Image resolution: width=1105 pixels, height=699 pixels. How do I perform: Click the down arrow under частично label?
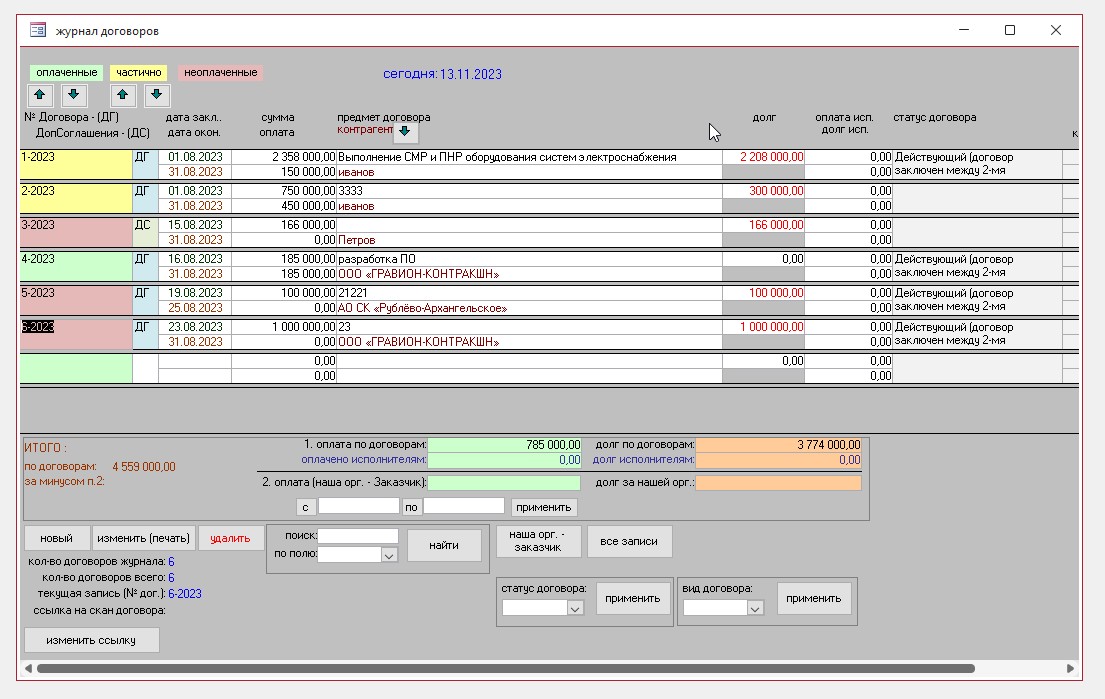coord(157,96)
